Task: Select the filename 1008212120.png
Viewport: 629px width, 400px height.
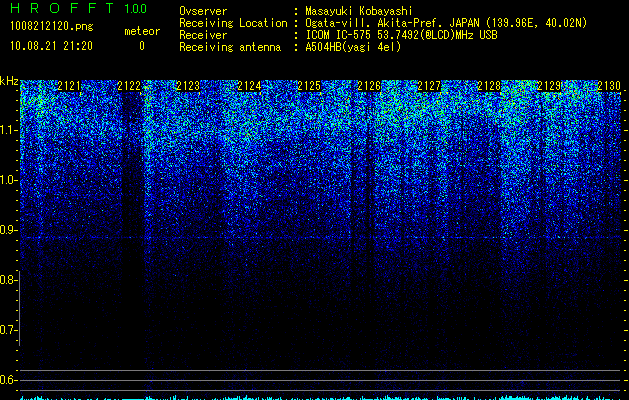Action: (52, 27)
